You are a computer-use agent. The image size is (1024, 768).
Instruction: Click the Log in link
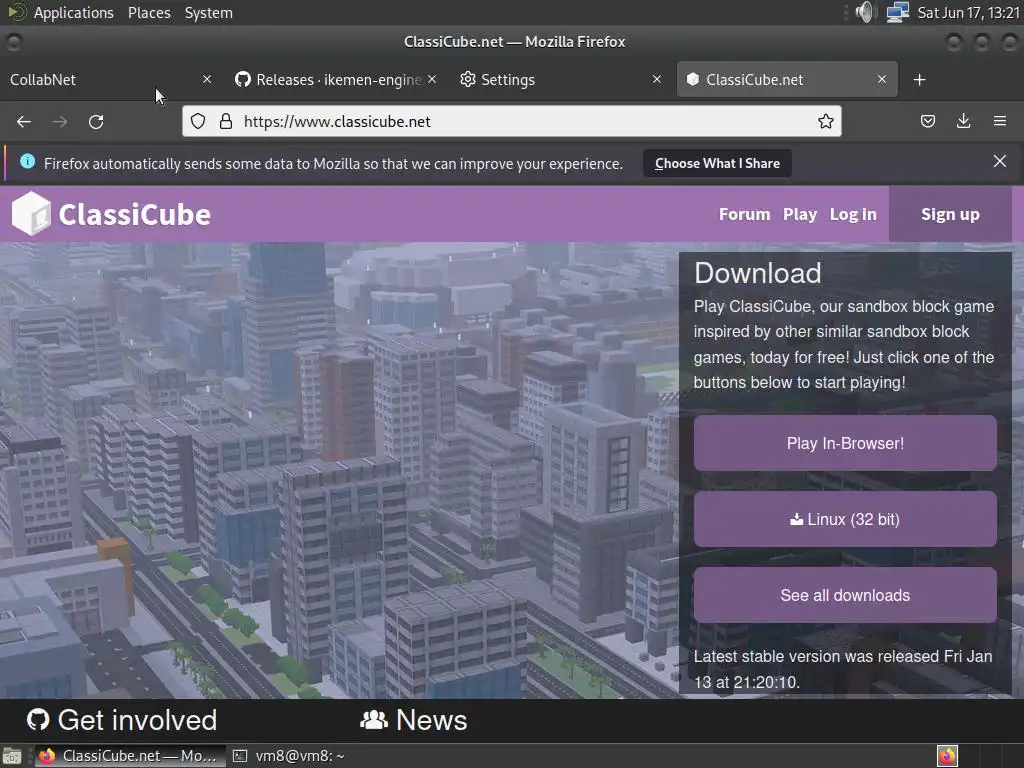click(853, 214)
